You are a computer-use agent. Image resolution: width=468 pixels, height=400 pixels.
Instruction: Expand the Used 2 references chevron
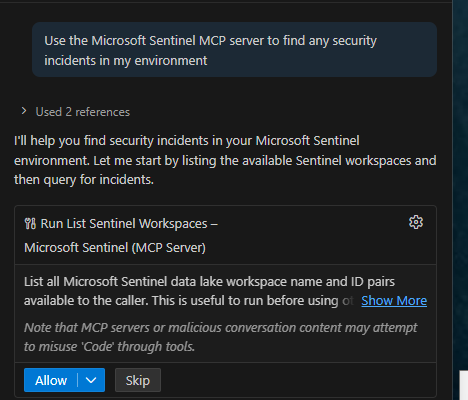click(24, 111)
